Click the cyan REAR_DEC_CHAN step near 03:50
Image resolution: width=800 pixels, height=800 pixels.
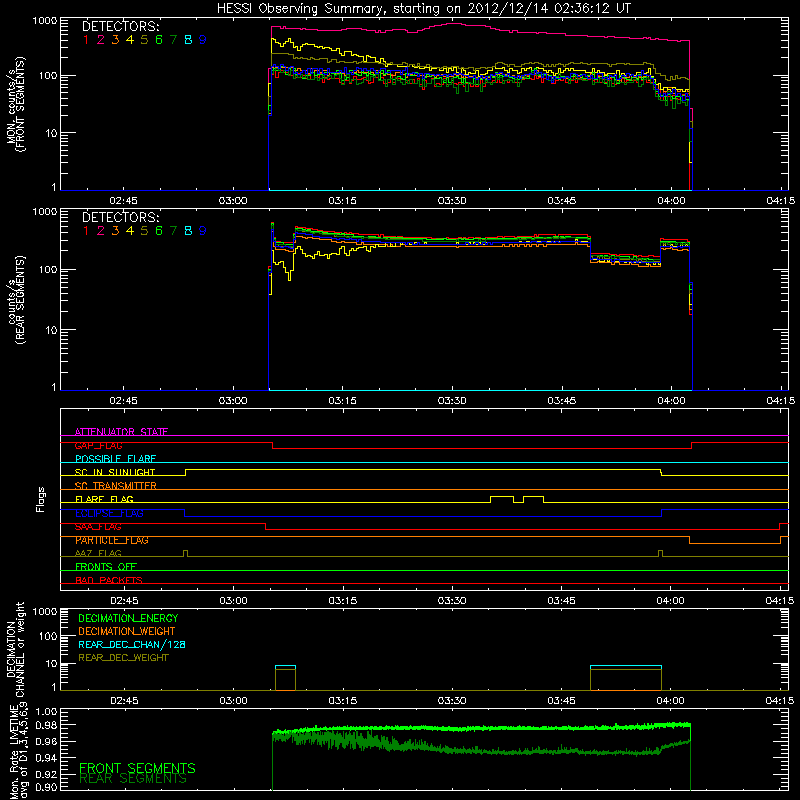tap(626, 666)
